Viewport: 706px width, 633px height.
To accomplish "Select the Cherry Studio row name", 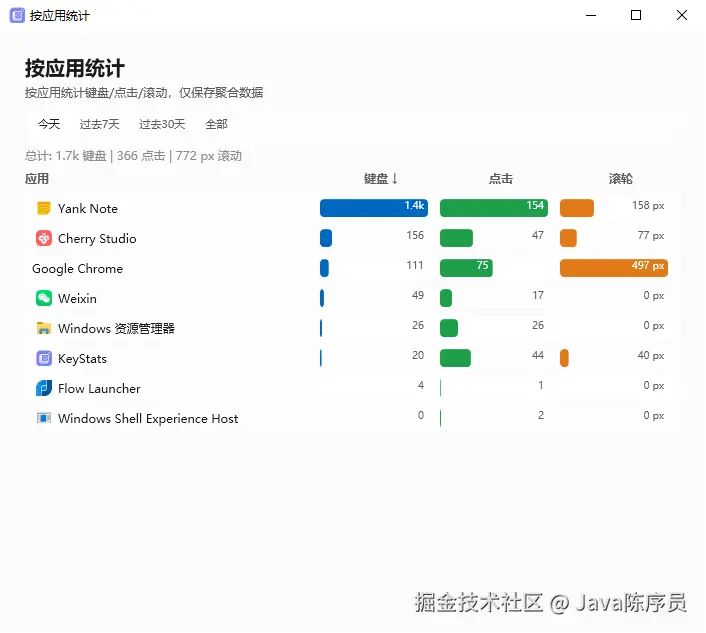I will point(97,239).
